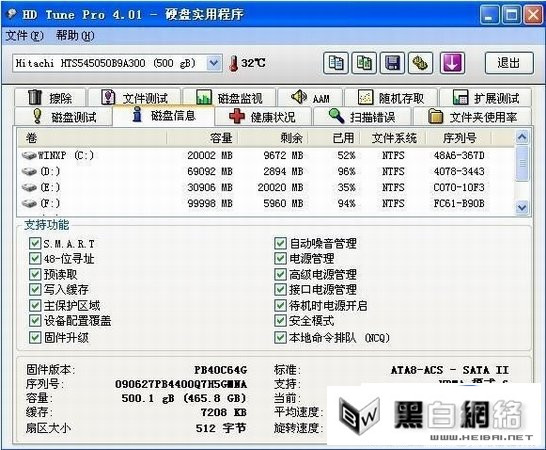The image size is (546, 450).
Task: Open the 擦除 erase tab
Action: (50, 98)
